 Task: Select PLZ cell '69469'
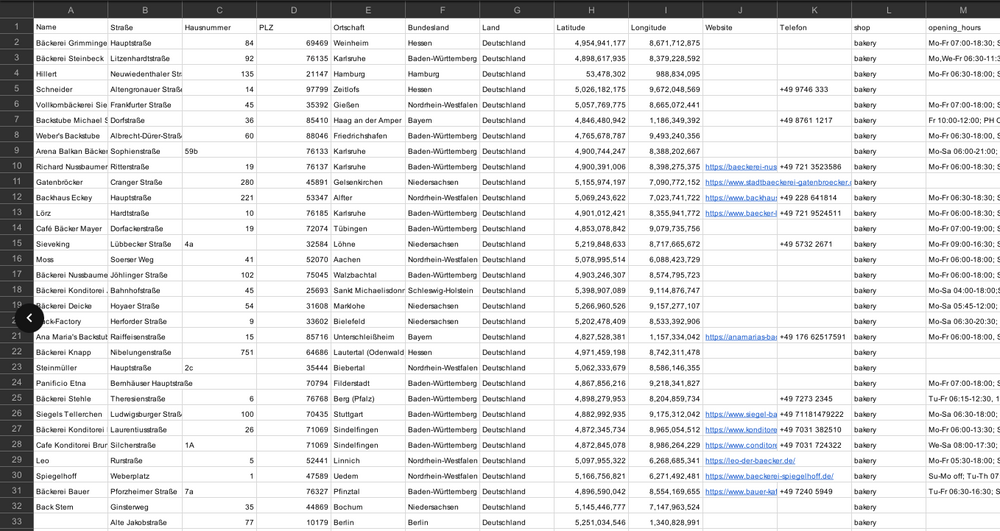294,43
